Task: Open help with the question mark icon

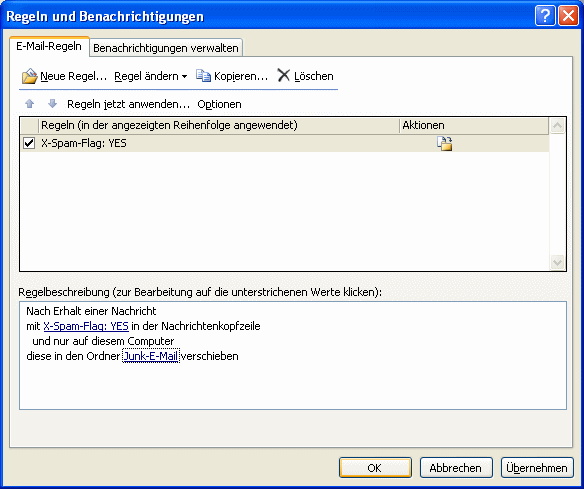Action: tap(545, 16)
